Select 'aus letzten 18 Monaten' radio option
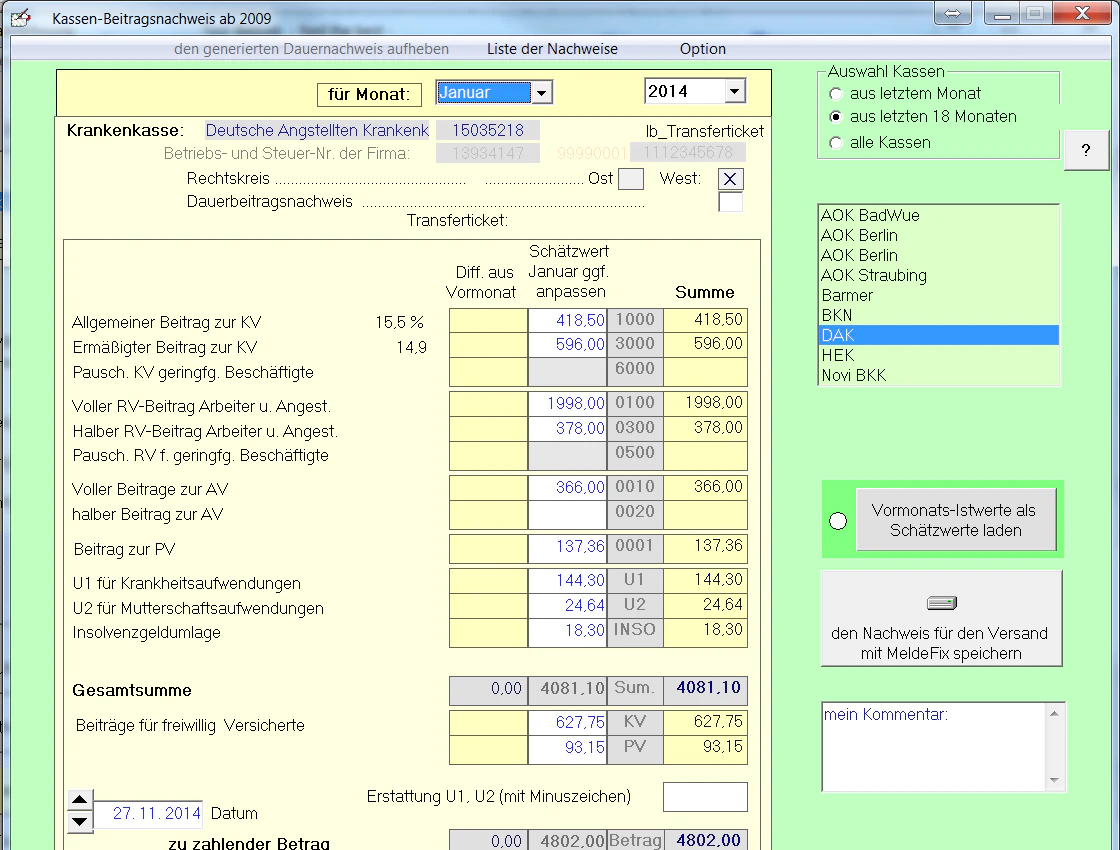 (x=836, y=116)
